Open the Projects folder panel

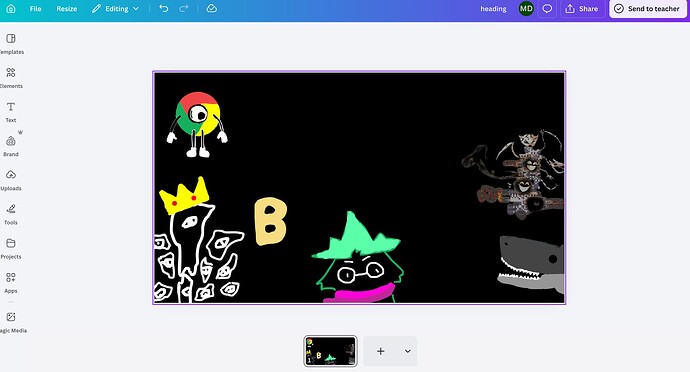(x=11, y=249)
